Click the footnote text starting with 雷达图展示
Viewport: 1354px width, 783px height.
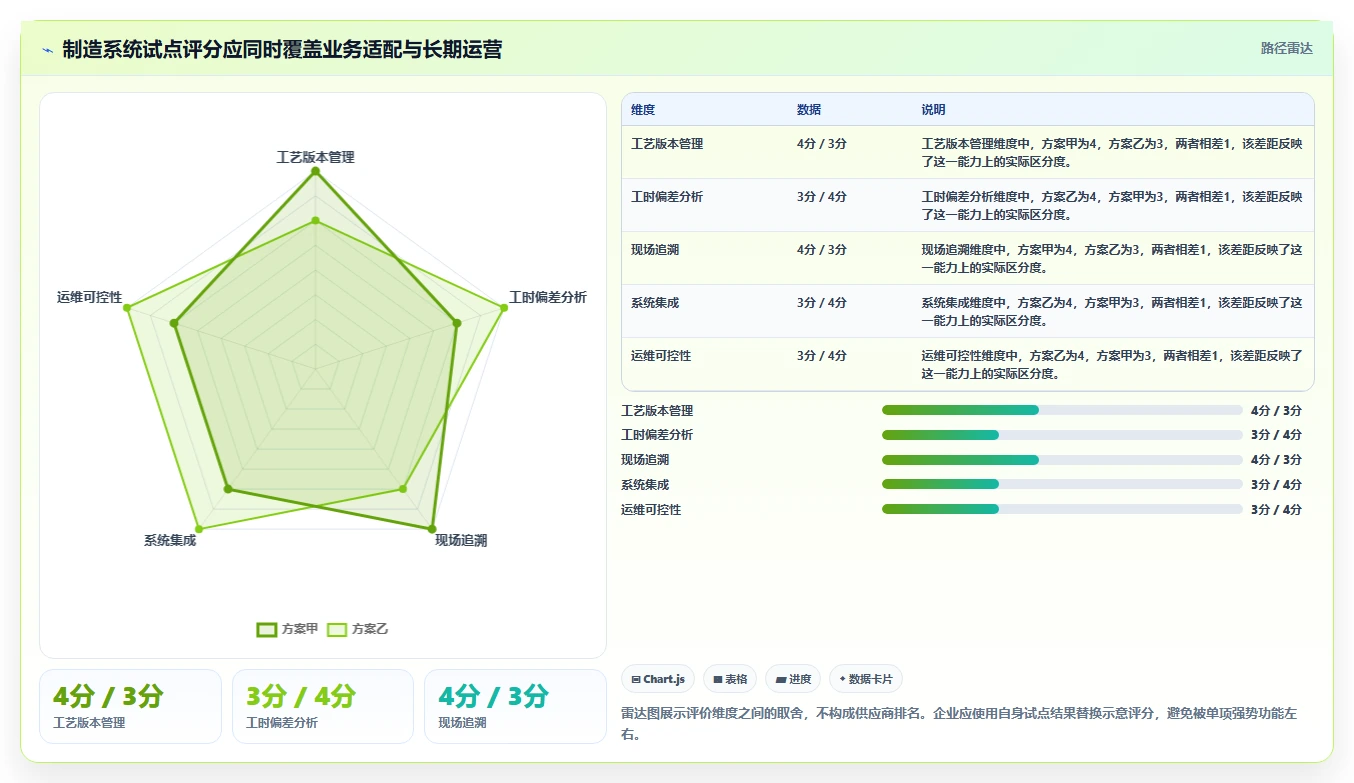[959, 724]
